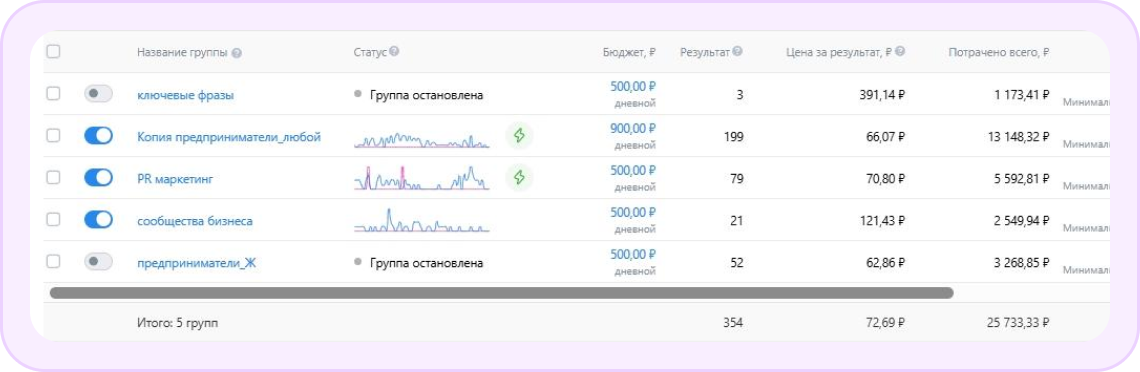Click result value 21
1140x372 pixels.
click(x=736, y=221)
